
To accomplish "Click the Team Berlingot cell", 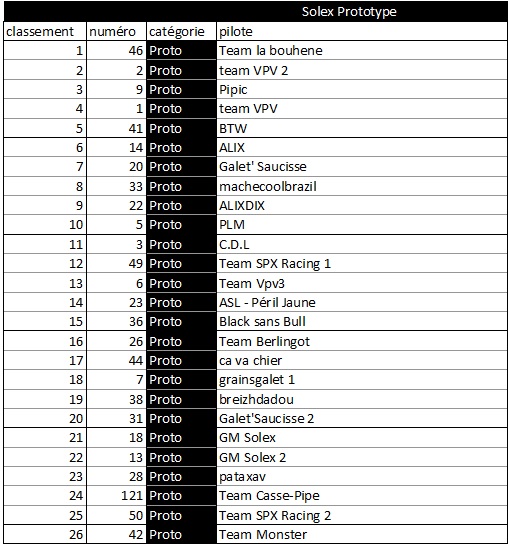I will point(362,341).
